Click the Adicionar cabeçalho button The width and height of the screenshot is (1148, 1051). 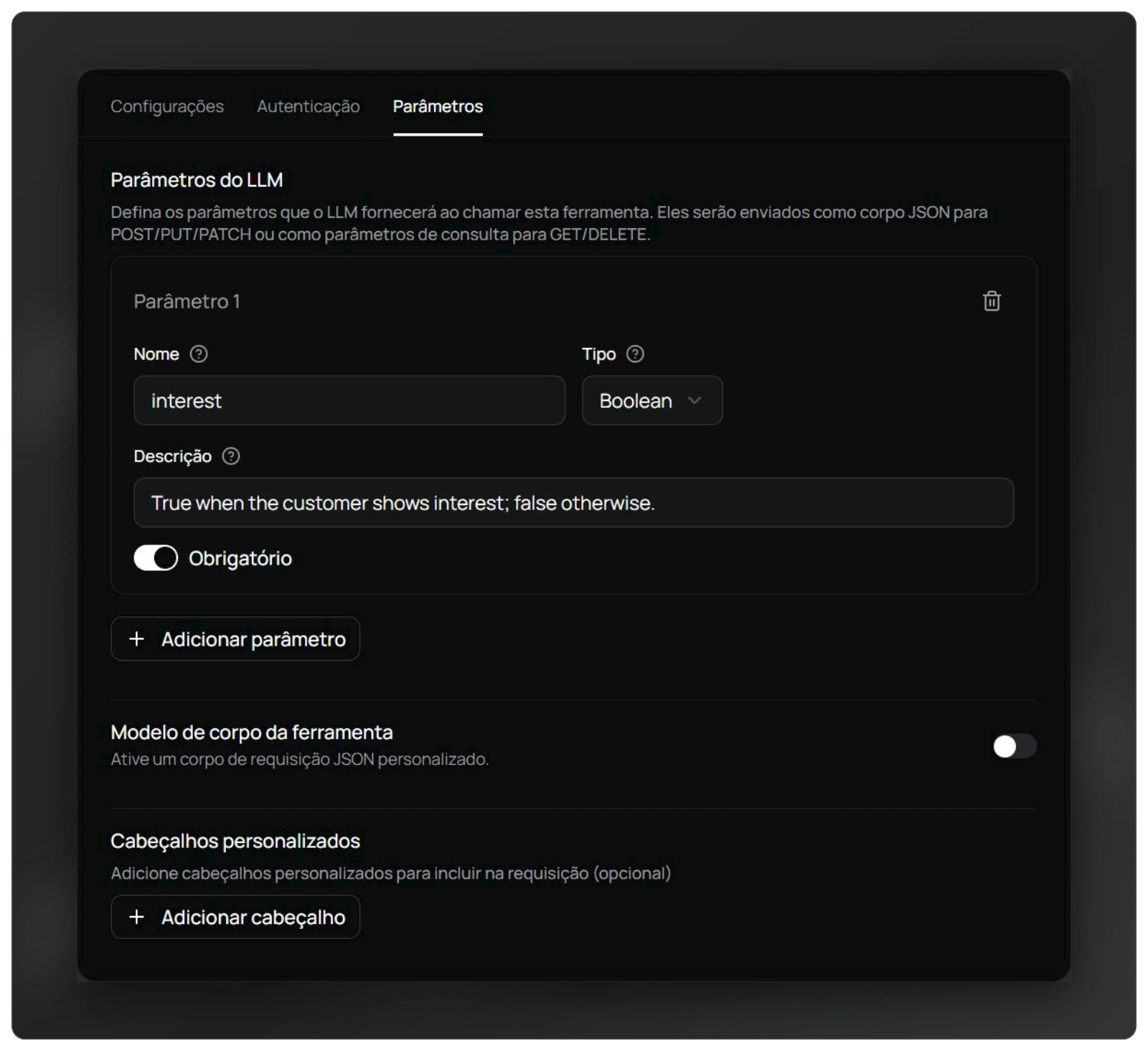pyautogui.click(x=235, y=917)
